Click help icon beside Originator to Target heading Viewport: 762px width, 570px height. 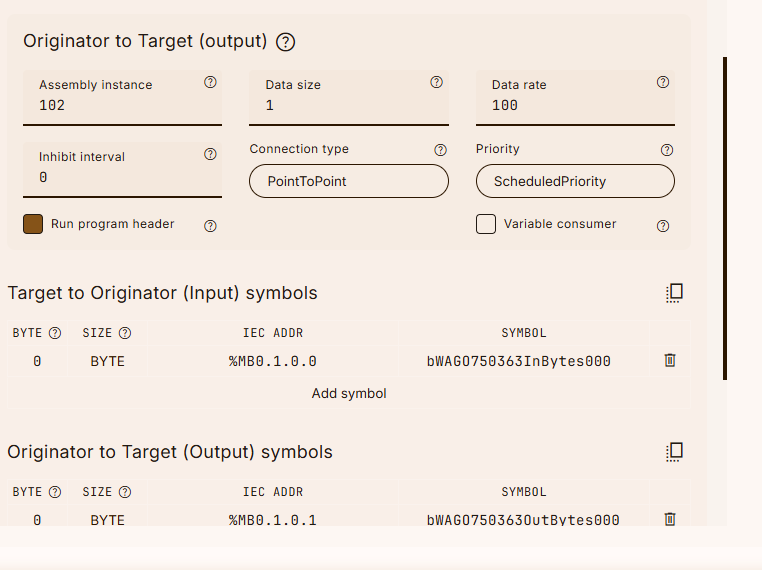pyautogui.click(x=286, y=42)
